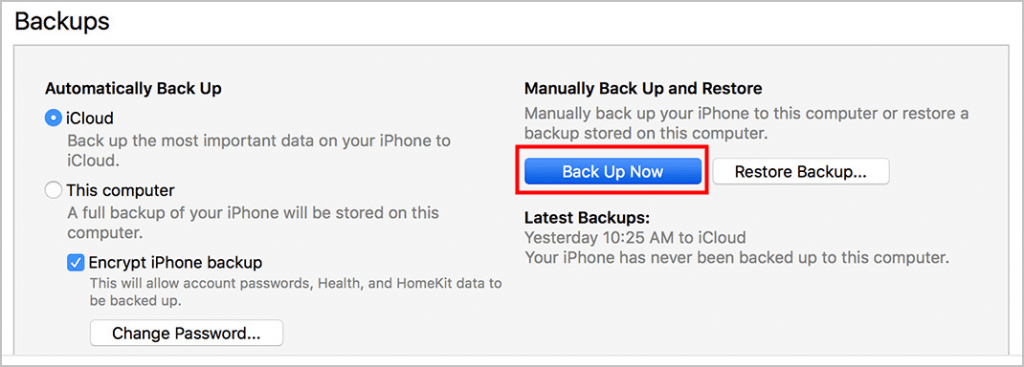Click the iCloud backup description text
The height and width of the screenshot is (367, 1024).
[x=259, y=150]
